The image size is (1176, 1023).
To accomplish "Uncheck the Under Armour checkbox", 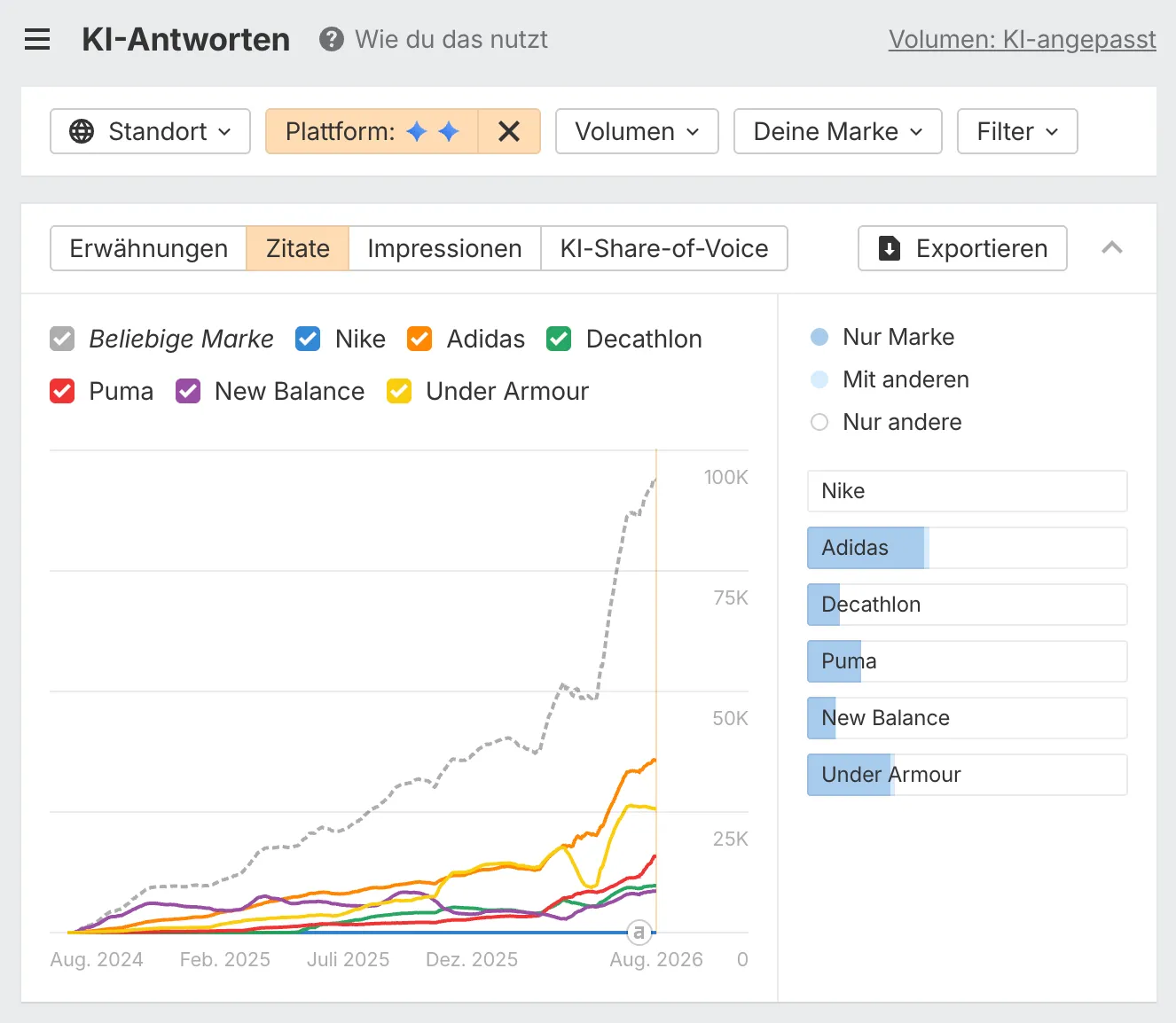I will pyautogui.click(x=399, y=391).
